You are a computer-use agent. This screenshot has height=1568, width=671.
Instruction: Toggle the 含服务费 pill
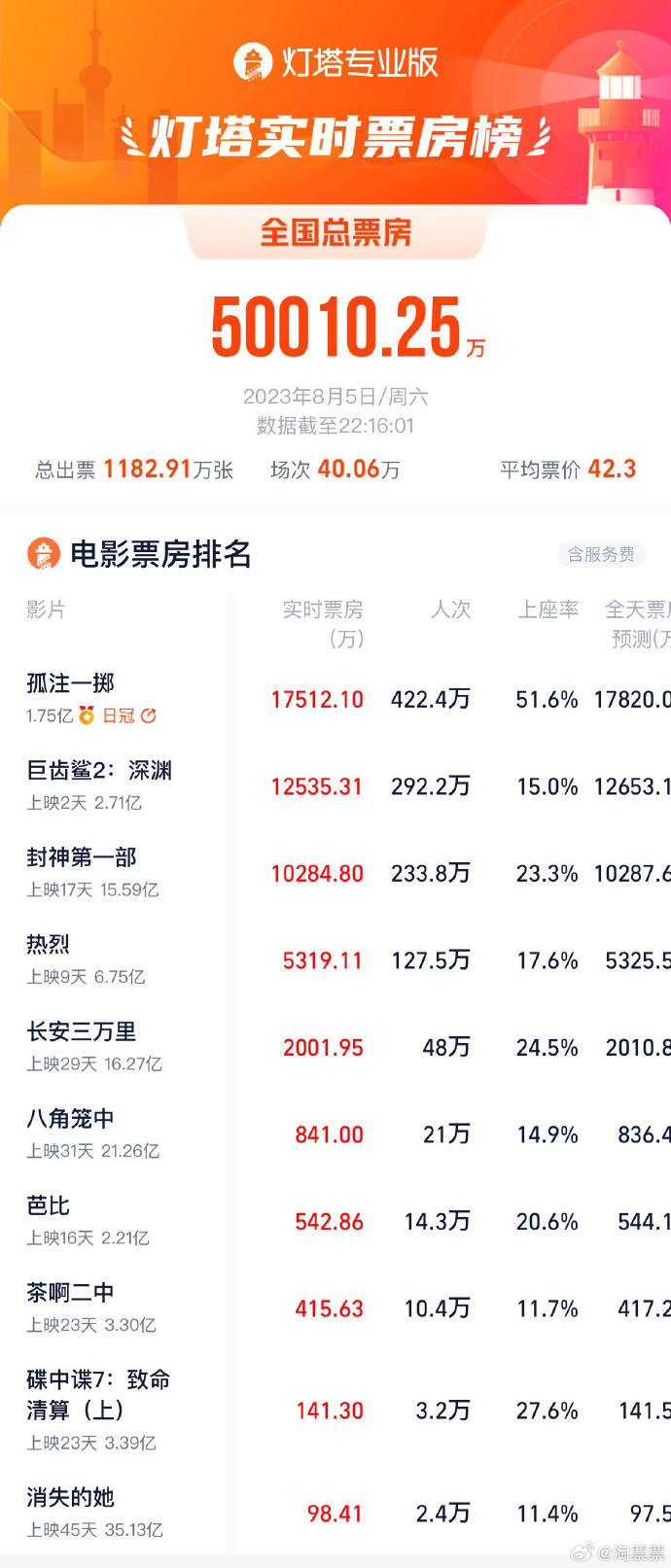[601, 554]
